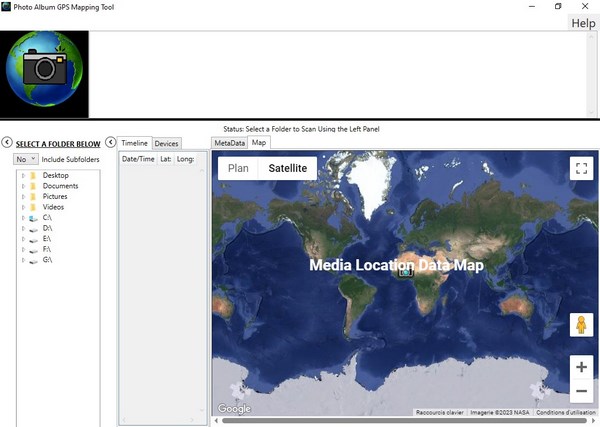Click the globe camera application logo
Screen dimensions: 600x427
point(44,74)
